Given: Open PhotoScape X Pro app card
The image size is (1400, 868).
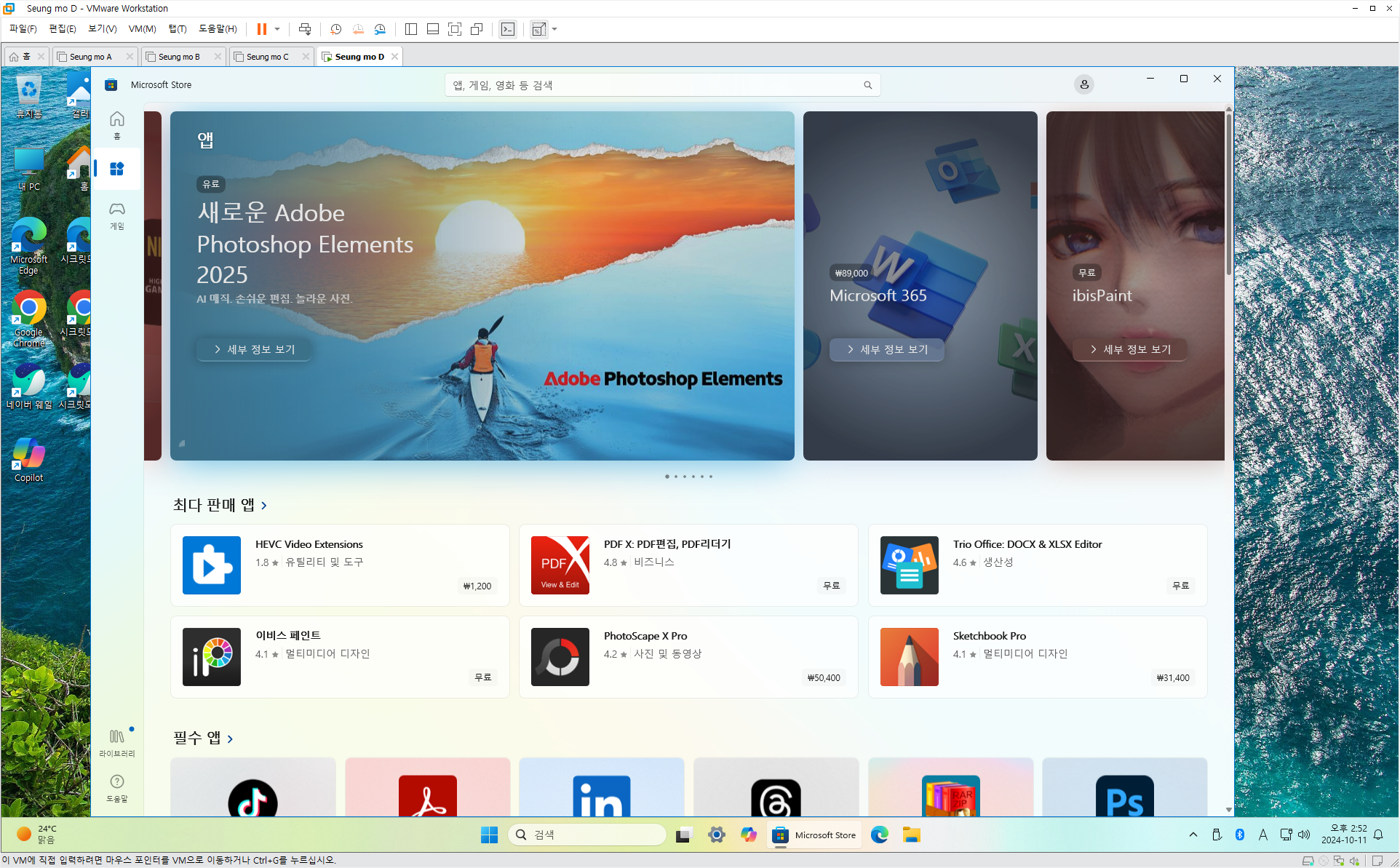Looking at the screenshot, I should pos(688,657).
